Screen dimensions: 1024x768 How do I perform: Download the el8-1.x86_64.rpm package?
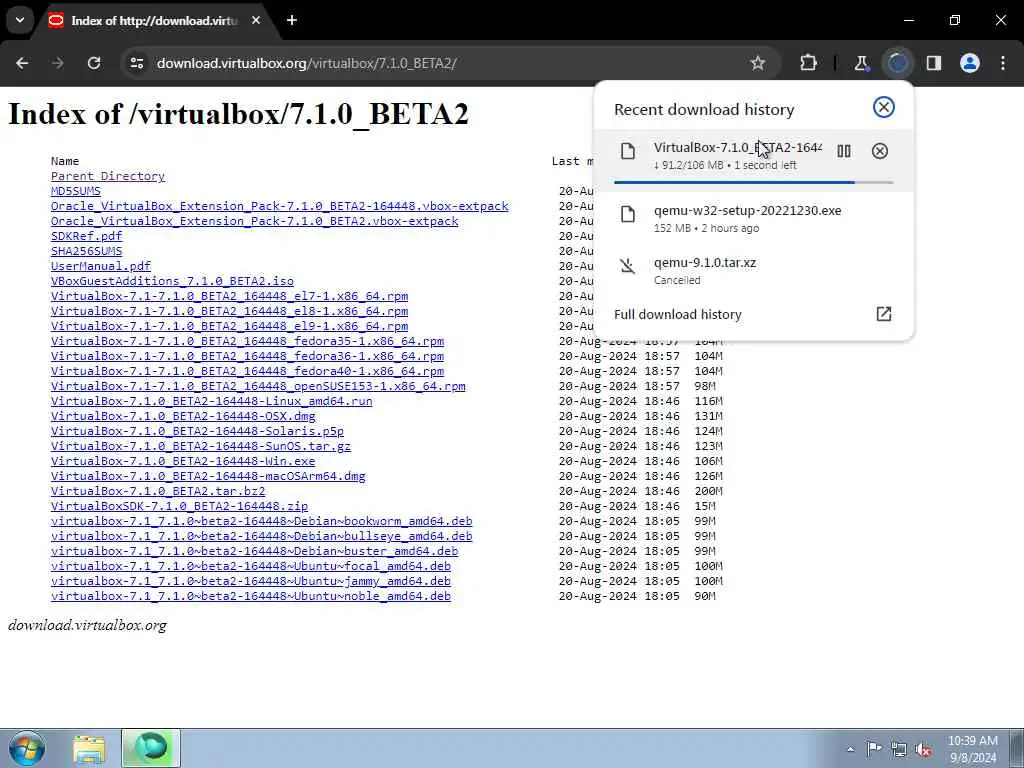[x=230, y=312]
